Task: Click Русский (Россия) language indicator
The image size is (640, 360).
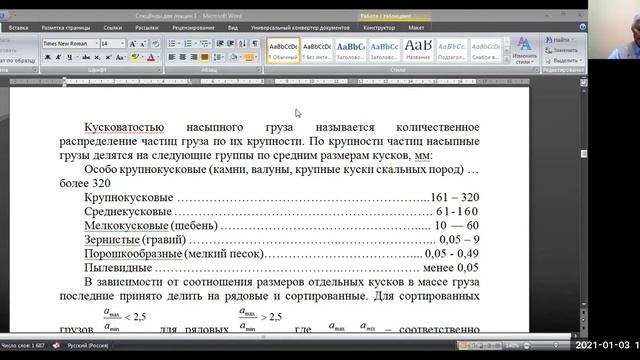Action: pos(88,346)
